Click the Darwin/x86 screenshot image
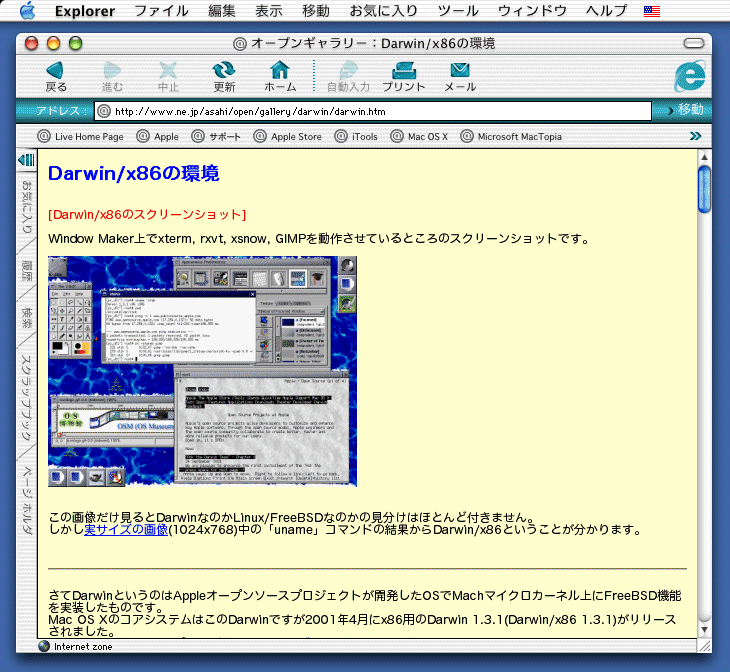The width and height of the screenshot is (730, 672). 203,371
